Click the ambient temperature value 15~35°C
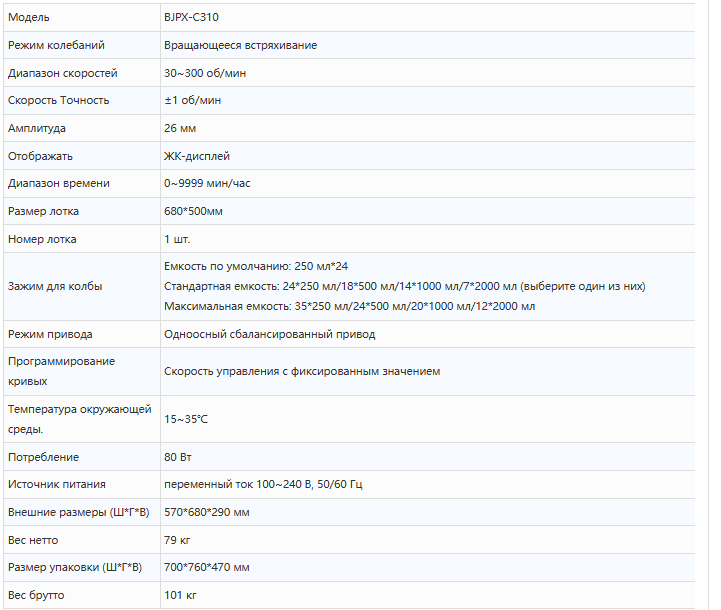721x610 pixels. click(186, 419)
